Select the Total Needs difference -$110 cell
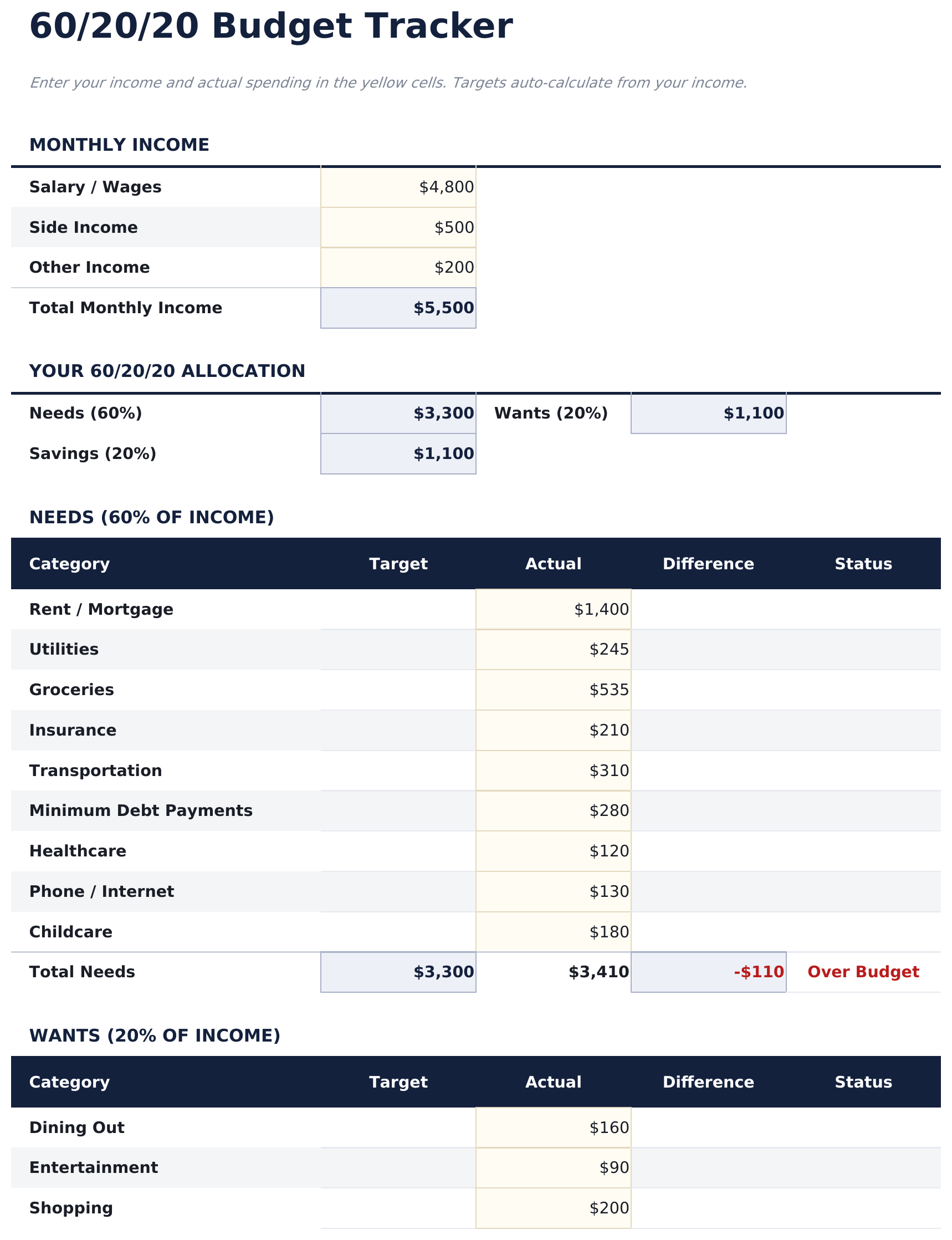The height and width of the screenshot is (1240, 952). [708, 972]
